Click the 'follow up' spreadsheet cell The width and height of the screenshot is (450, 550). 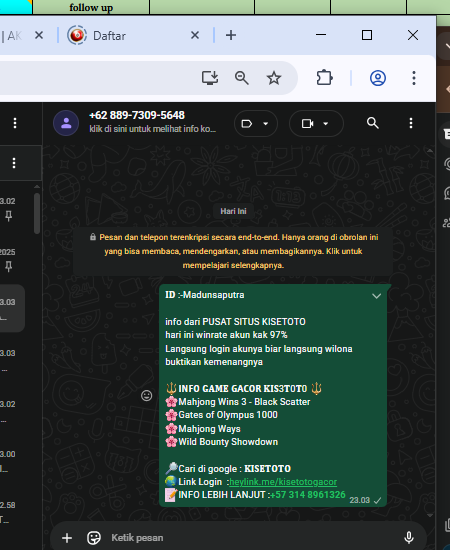pos(91,7)
